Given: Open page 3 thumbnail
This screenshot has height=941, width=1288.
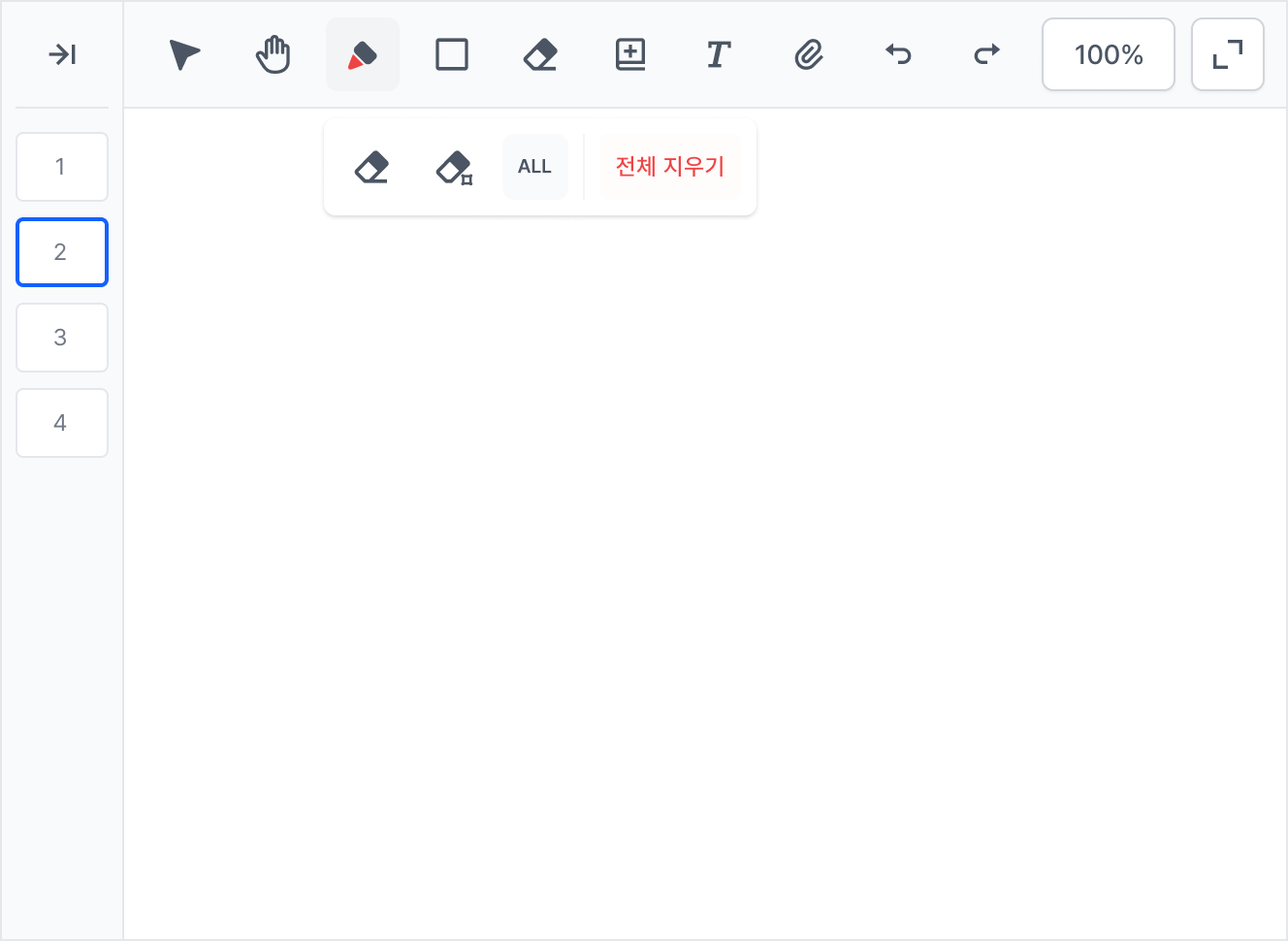Looking at the screenshot, I should 62,338.
